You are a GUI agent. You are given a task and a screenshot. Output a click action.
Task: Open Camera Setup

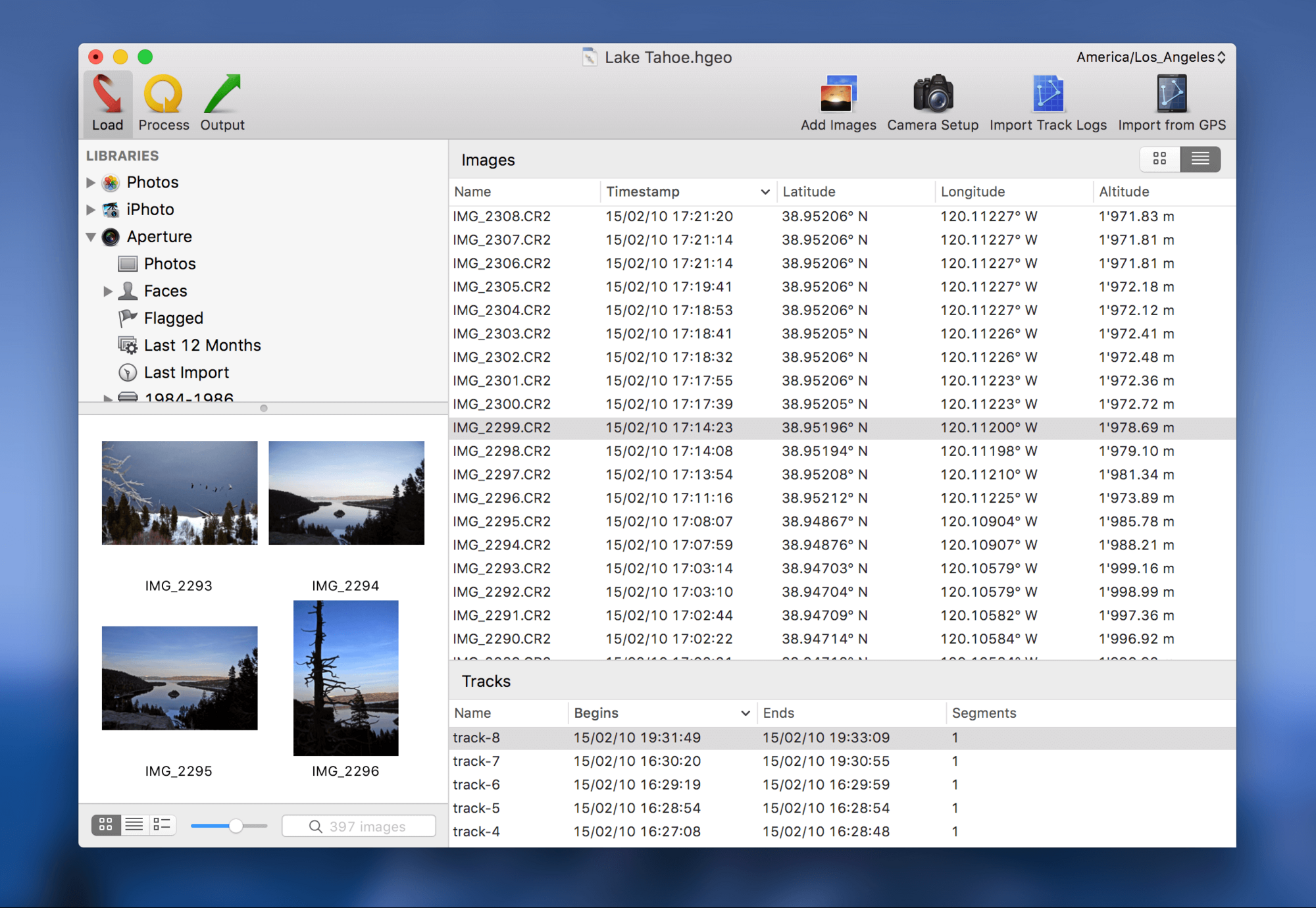[x=932, y=104]
